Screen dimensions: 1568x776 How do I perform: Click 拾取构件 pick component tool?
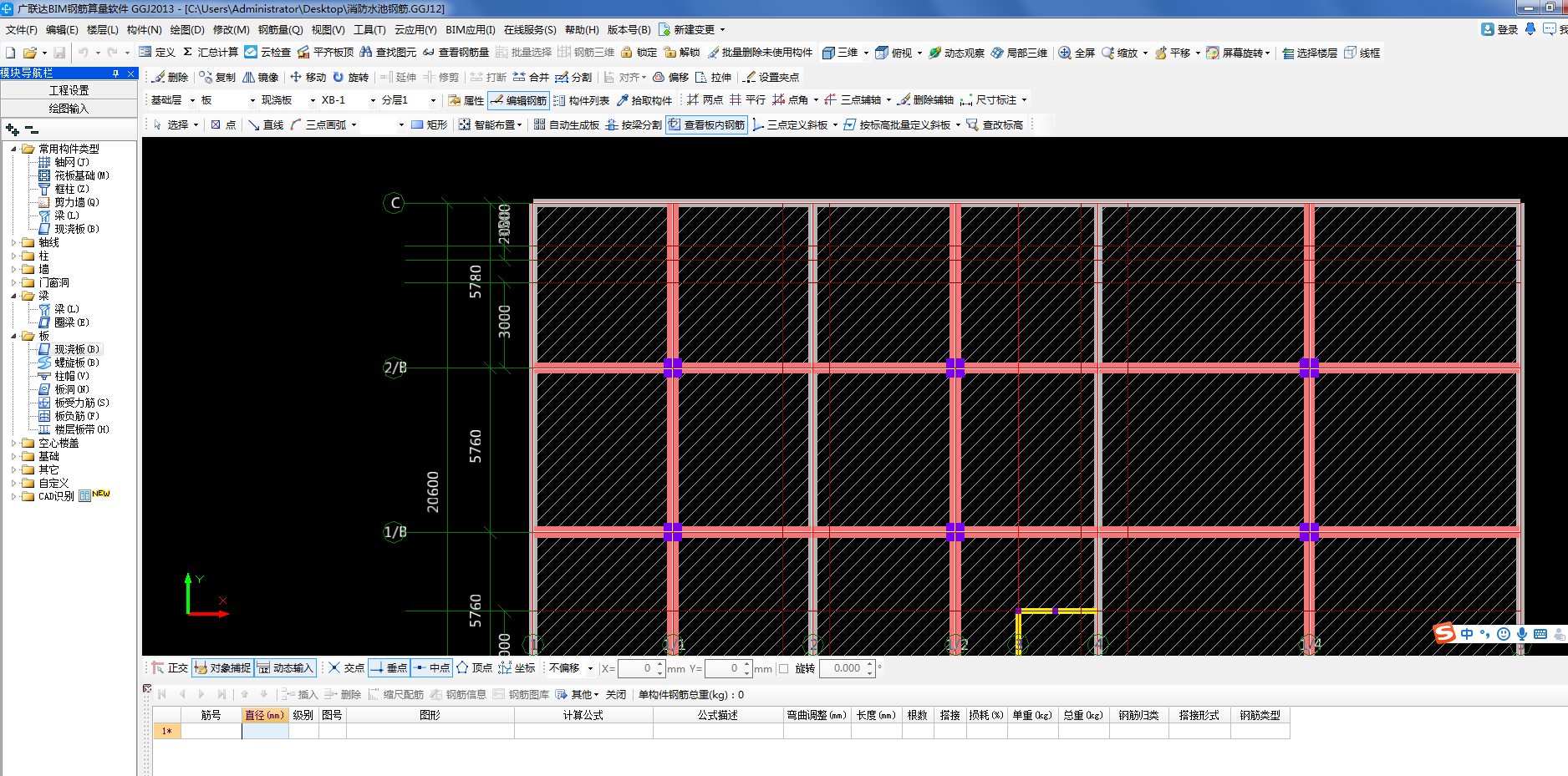[644, 100]
